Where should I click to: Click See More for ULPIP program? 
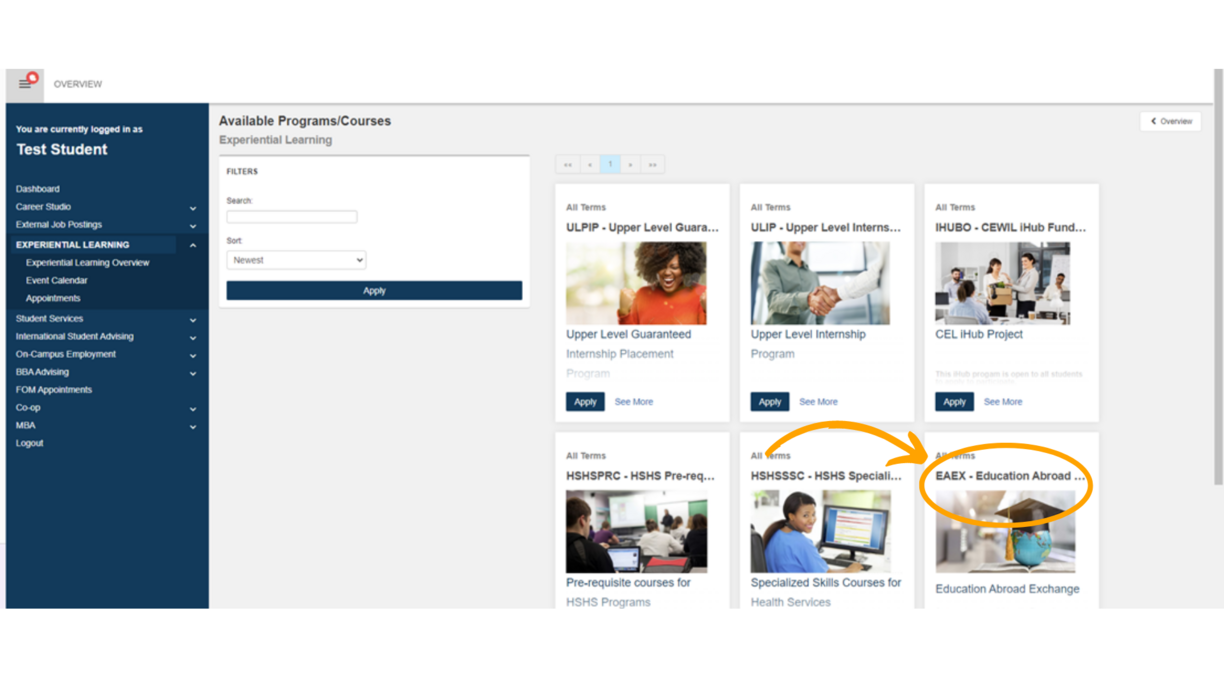[633, 402]
